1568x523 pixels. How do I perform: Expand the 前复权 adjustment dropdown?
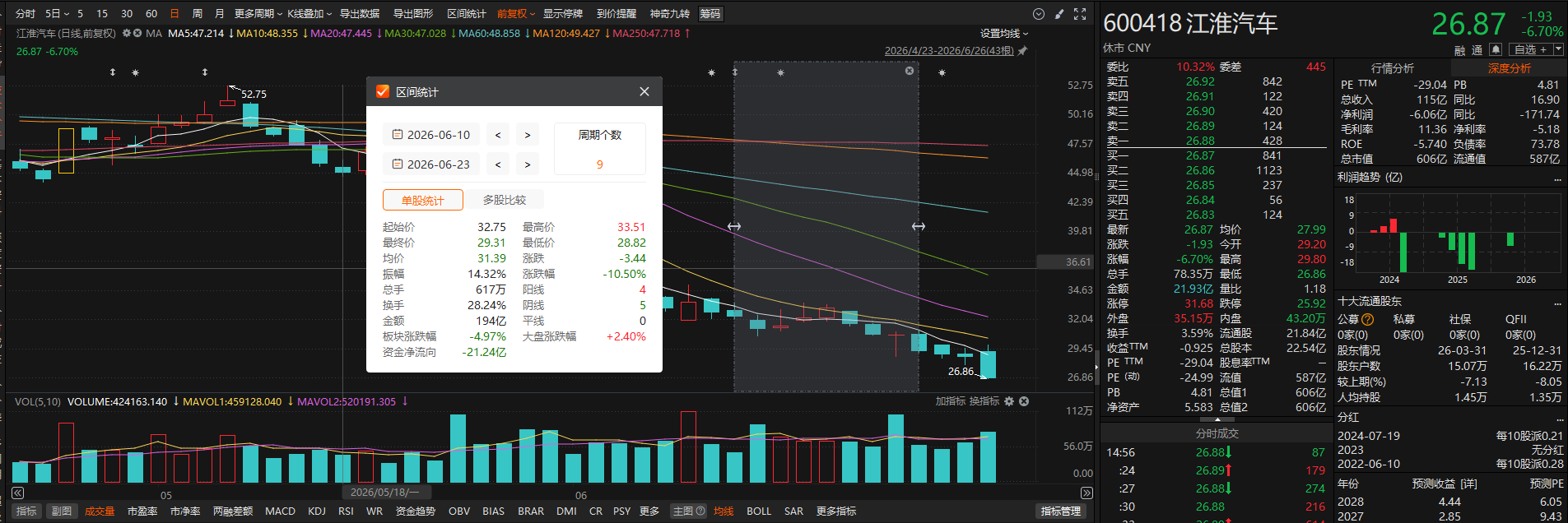[516, 14]
